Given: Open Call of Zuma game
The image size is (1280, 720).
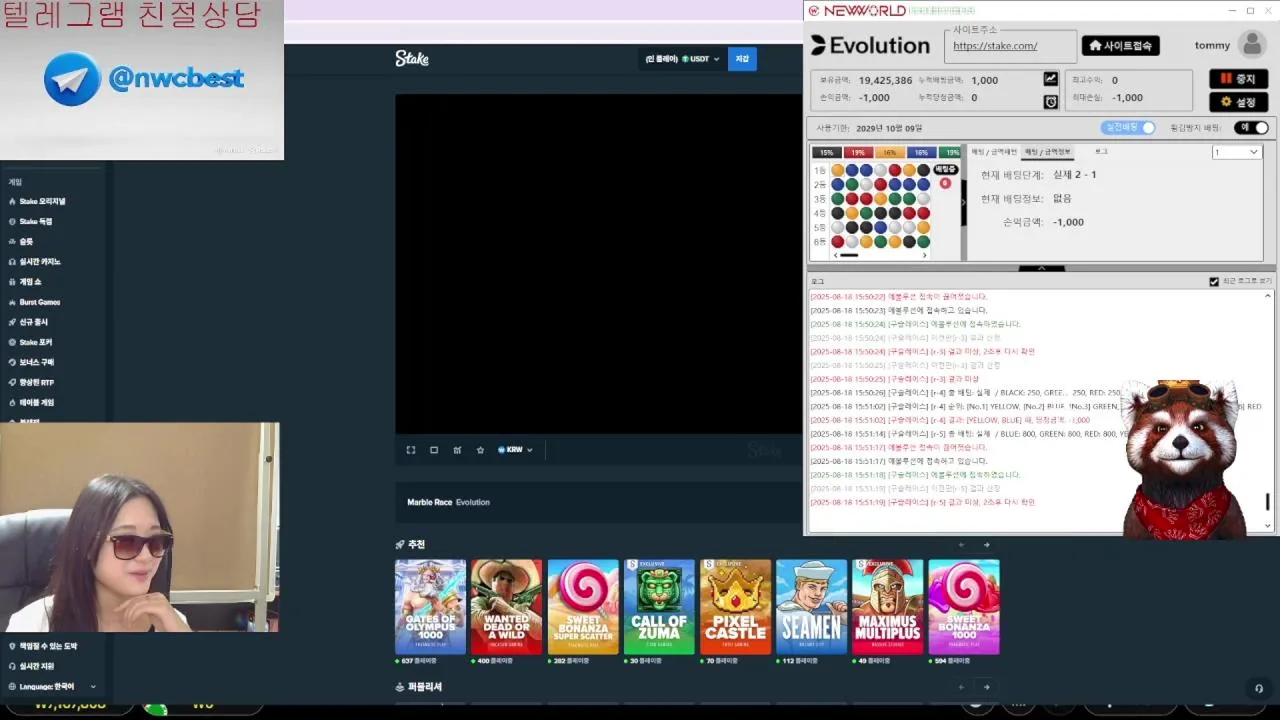Looking at the screenshot, I should [659, 607].
